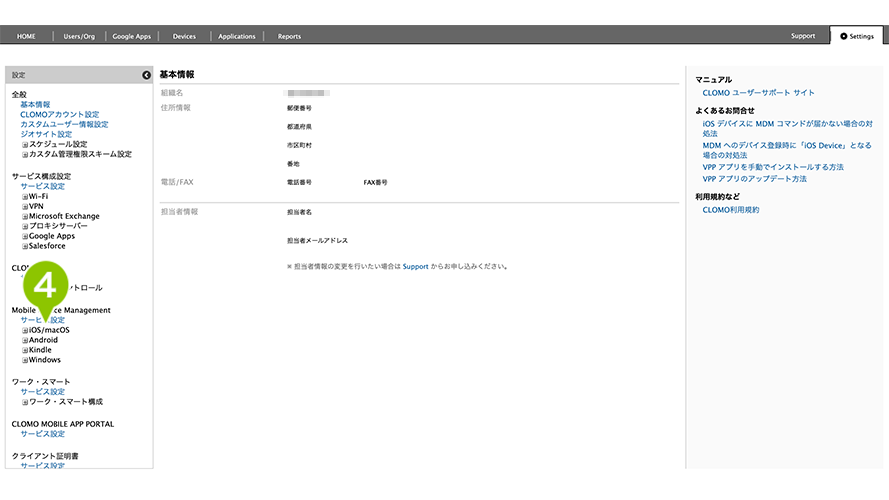Screen dimensions: 889x500
Task: Click the マニュアル heading
Action: pos(713,80)
